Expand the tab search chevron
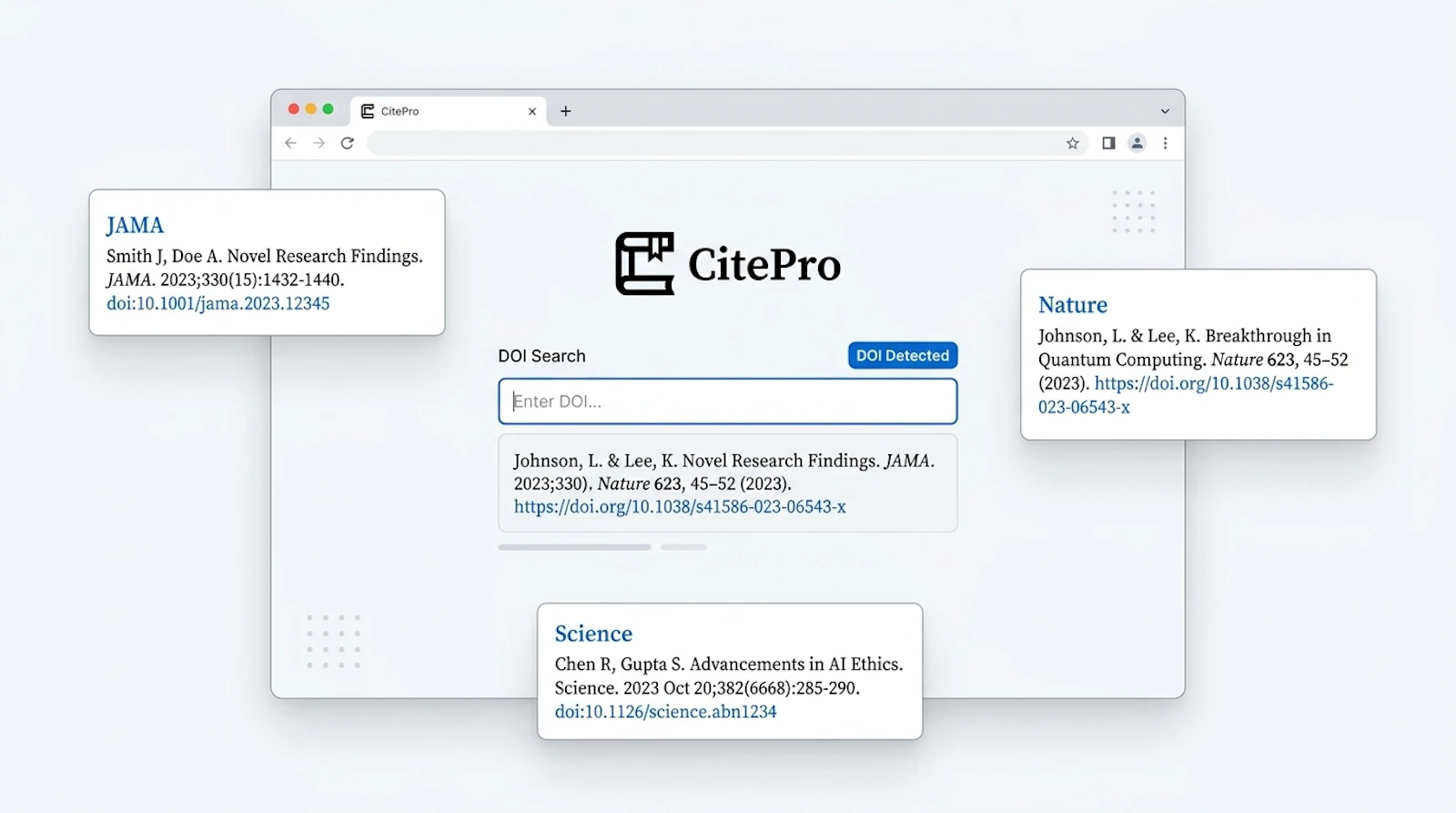This screenshot has height=813, width=1456. point(1165,111)
